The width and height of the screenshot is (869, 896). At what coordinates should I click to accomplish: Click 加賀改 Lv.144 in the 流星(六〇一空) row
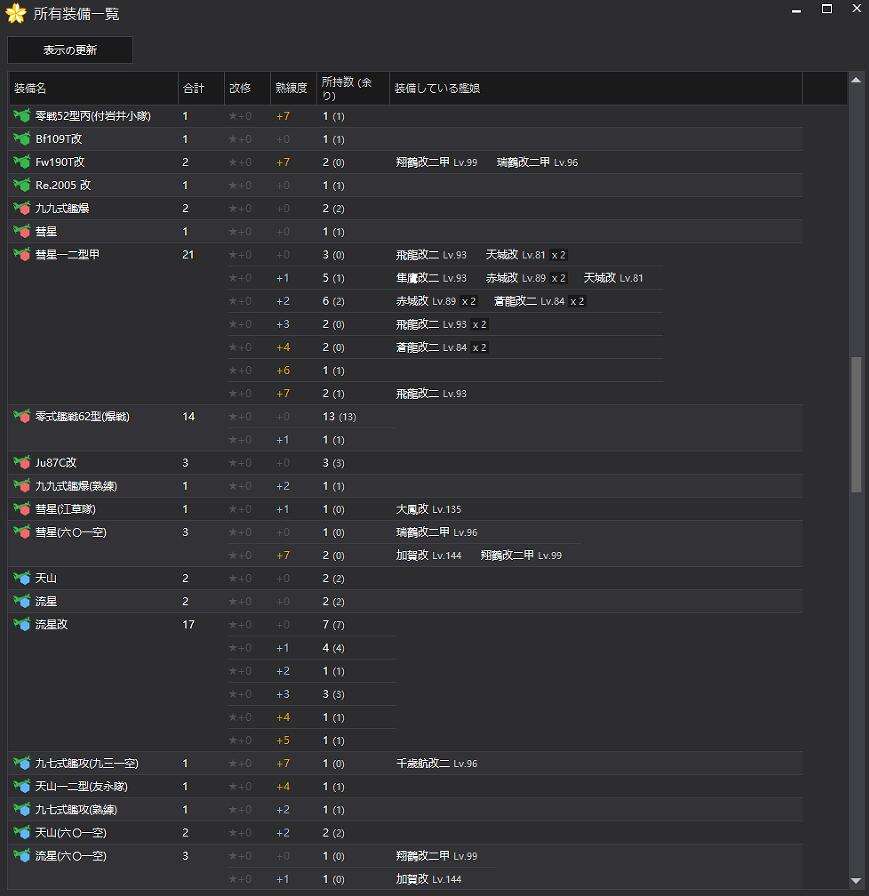(x=429, y=879)
